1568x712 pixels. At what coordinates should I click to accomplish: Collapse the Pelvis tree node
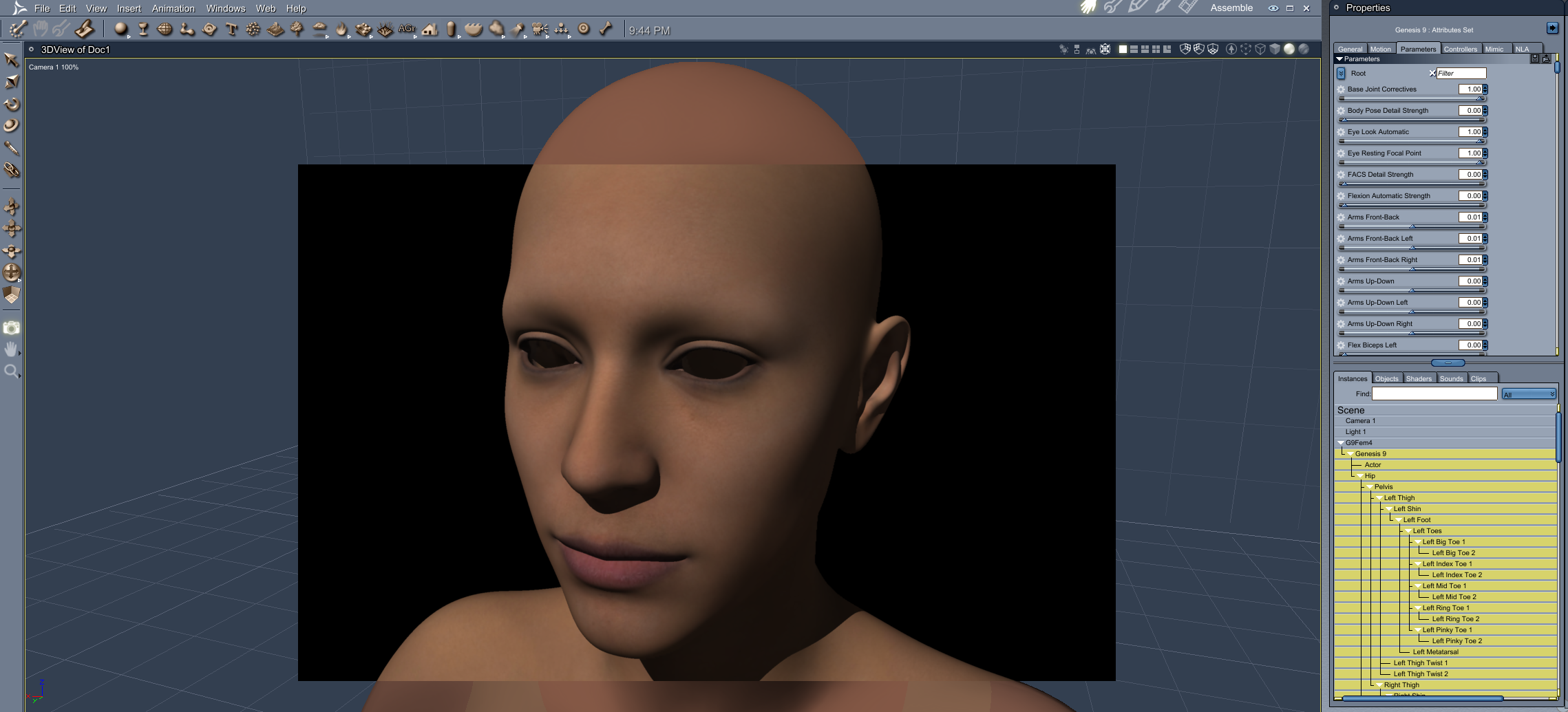(x=1369, y=487)
